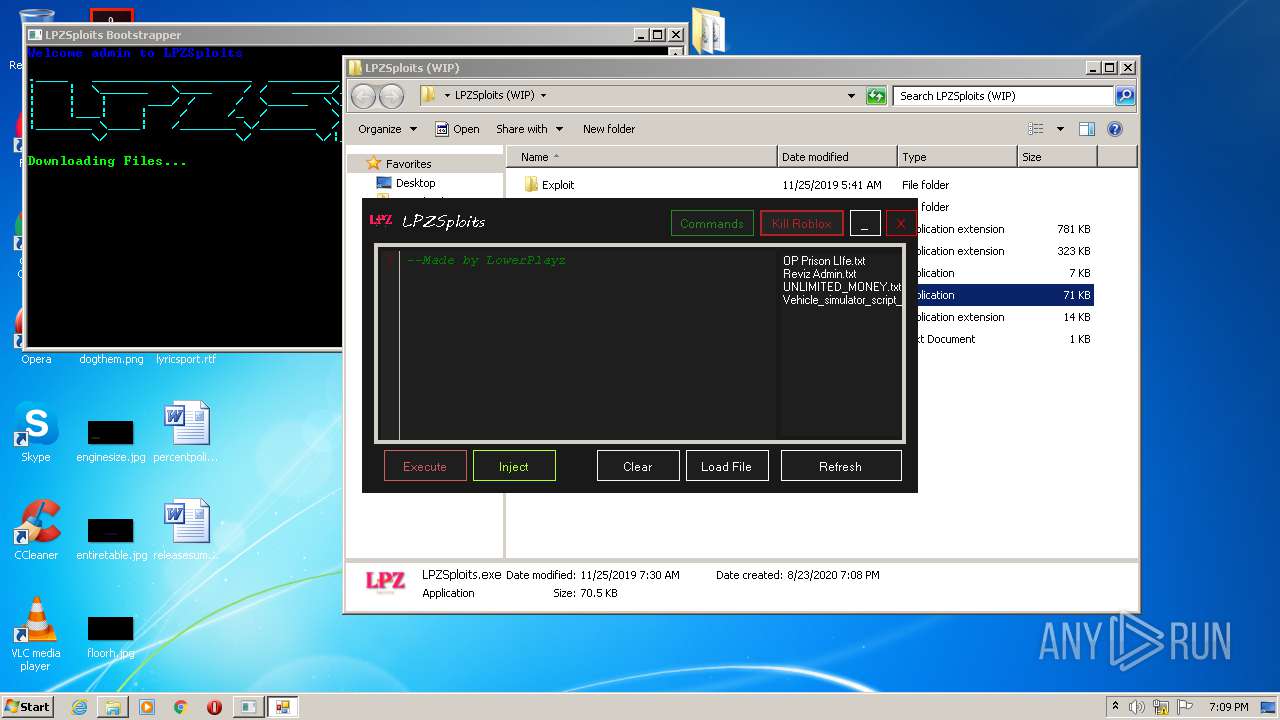Select Vehicle_simulator_script entry

coord(842,300)
